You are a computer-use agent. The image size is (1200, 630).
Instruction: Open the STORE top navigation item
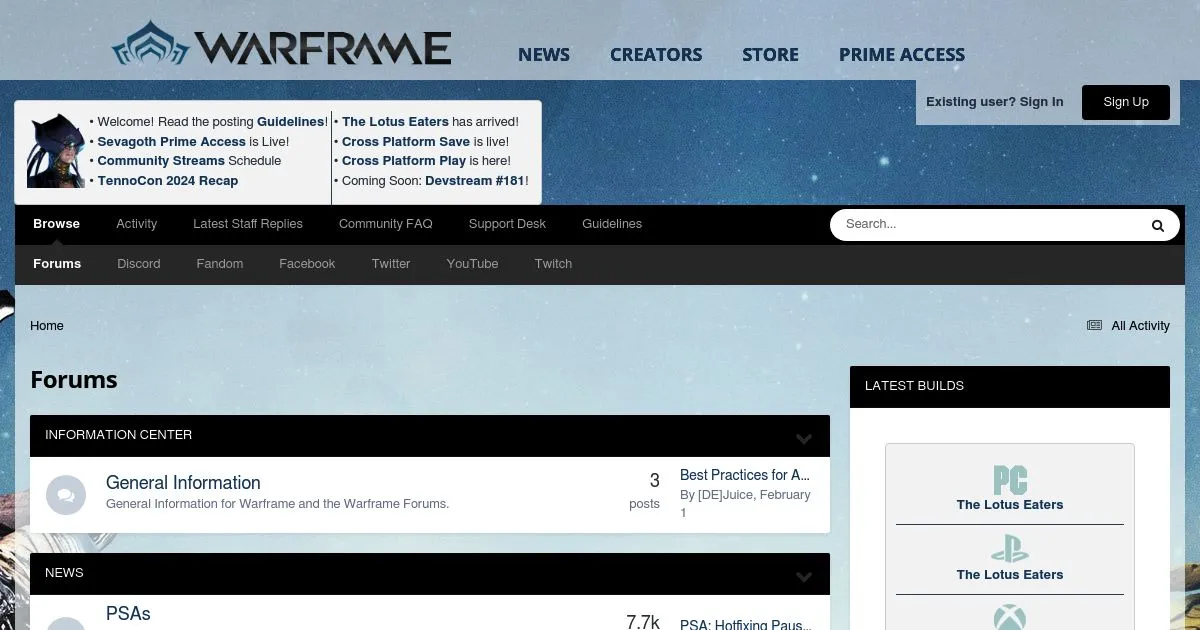pos(770,55)
